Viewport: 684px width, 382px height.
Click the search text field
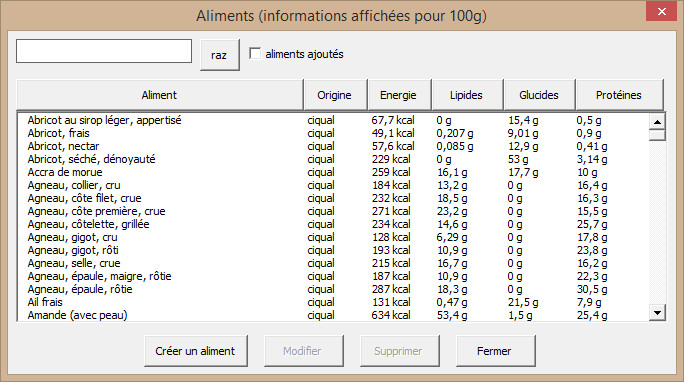pos(104,51)
